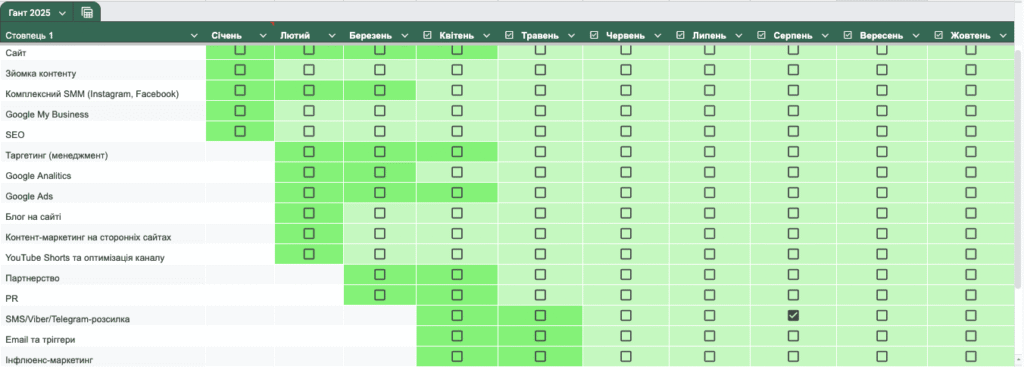Tick Email та тріггери checkbox under Квітень
Image resolution: width=1024 pixels, height=367 pixels.
tap(457, 336)
